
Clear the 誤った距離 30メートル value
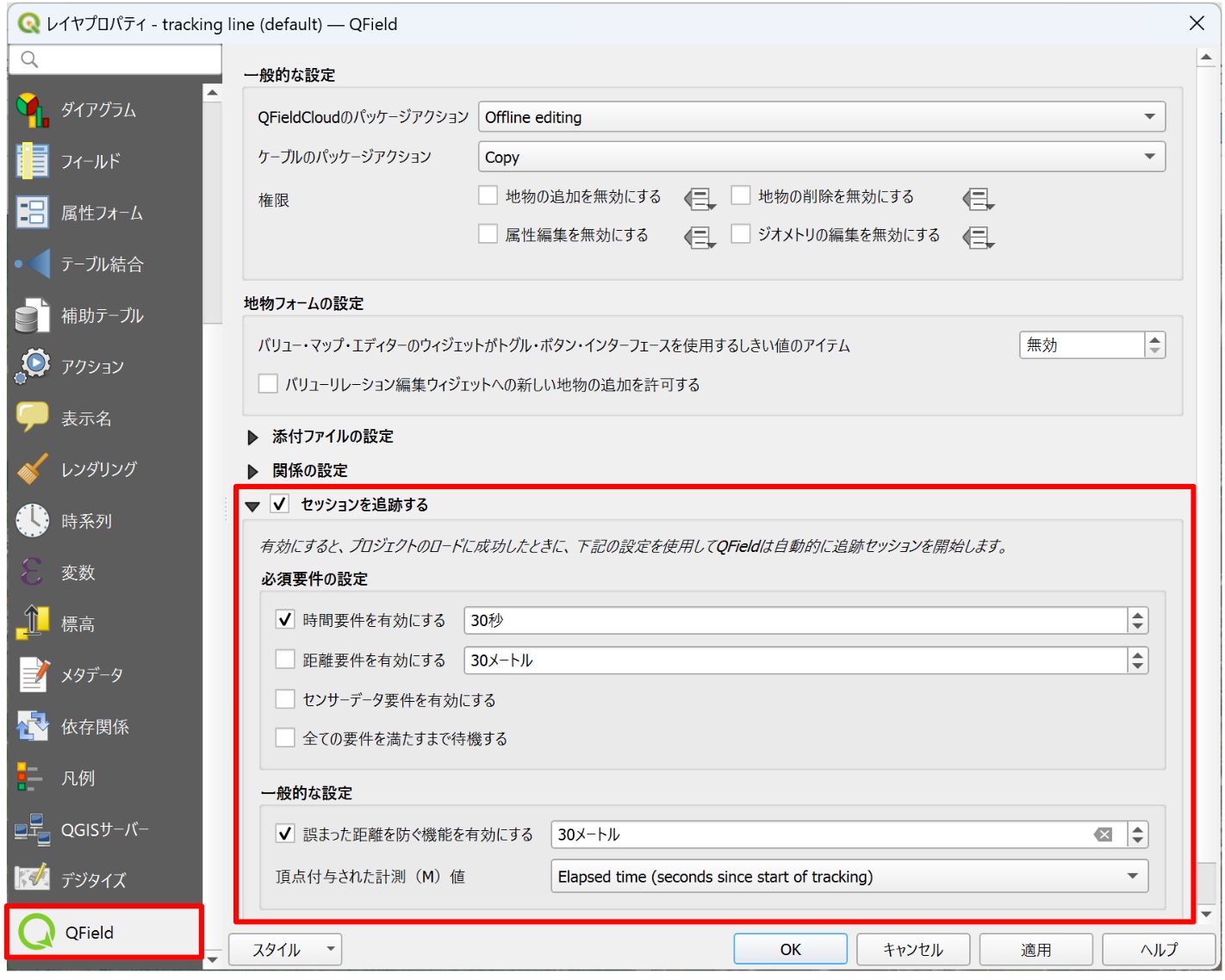point(1103,834)
